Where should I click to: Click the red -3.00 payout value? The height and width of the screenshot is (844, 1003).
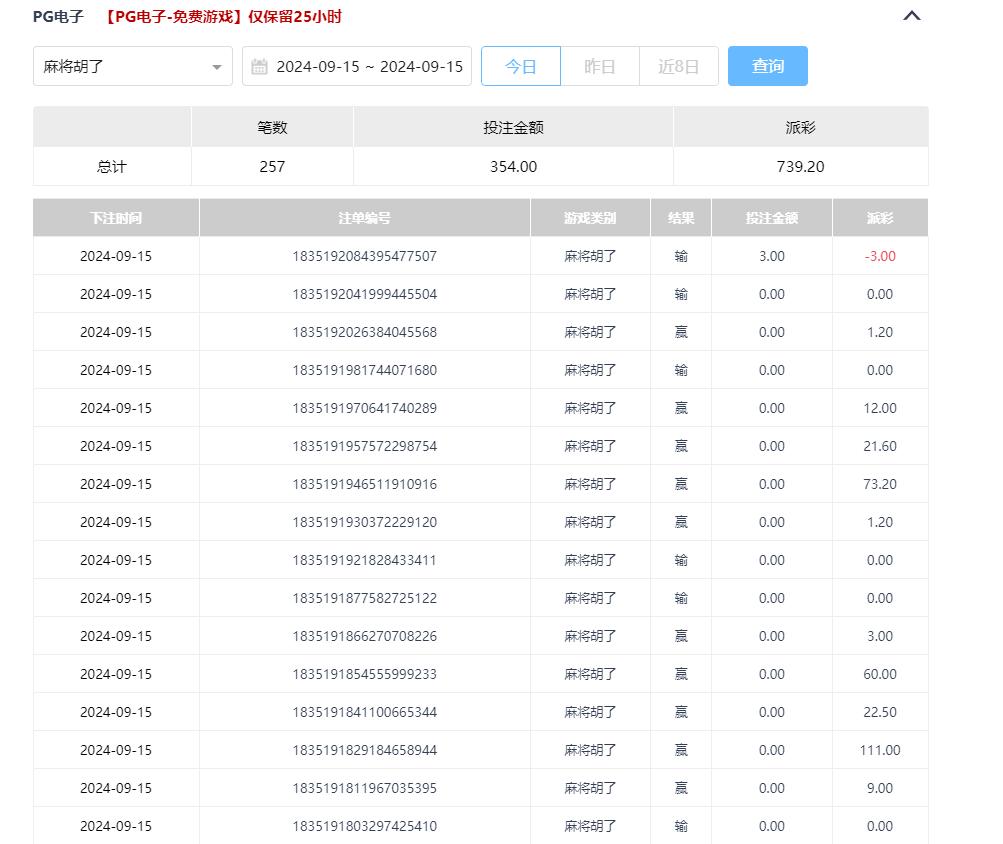pyautogui.click(x=880, y=256)
